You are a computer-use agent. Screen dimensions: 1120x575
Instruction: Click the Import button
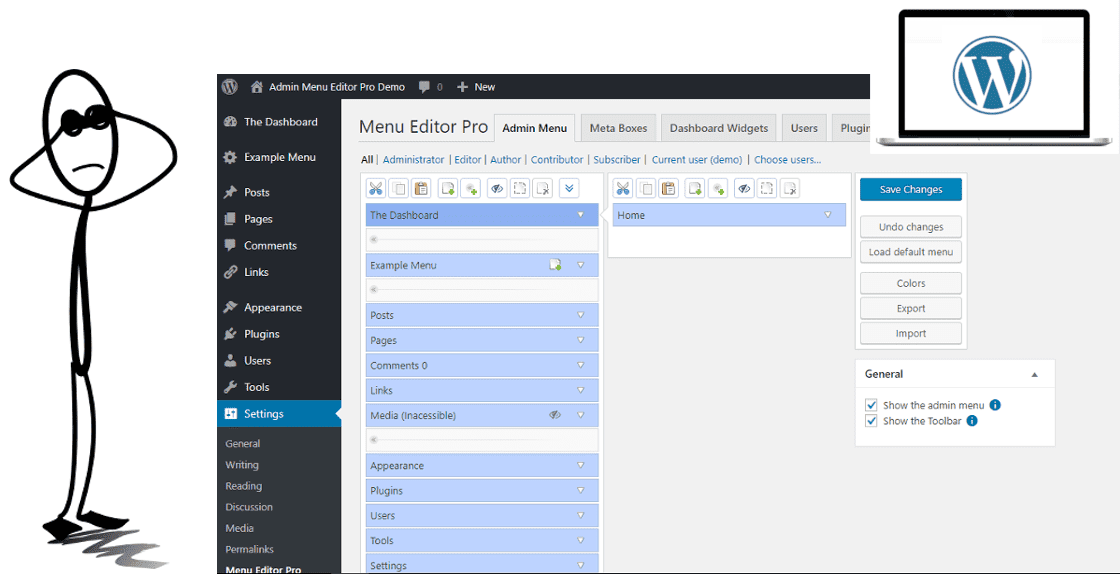(911, 333)
